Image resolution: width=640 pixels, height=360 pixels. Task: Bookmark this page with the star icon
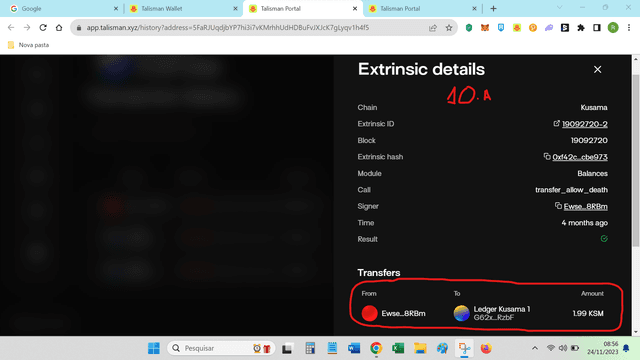[x=449, y=28]
